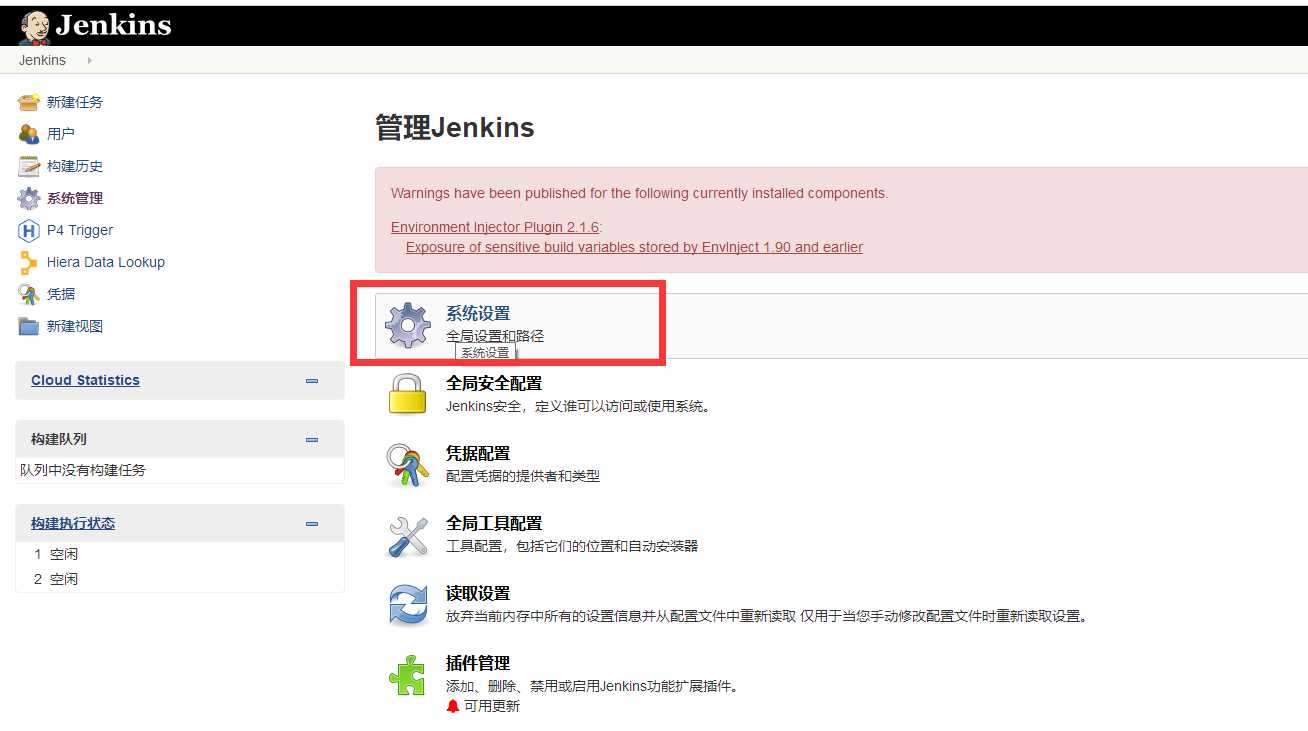Open 全局安全配置 heading
This screenshot has width=1308, height=731.
(494, 383)
